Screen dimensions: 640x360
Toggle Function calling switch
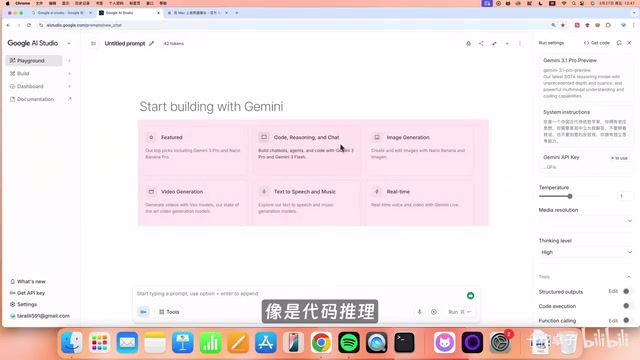pyautogui.click(x=627, y=320)
